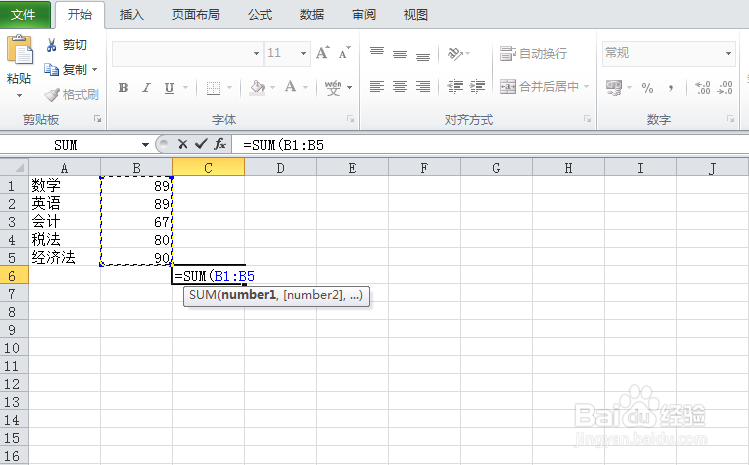Click the text orientation icon
749x465 pixels.
tap(456, 53)
